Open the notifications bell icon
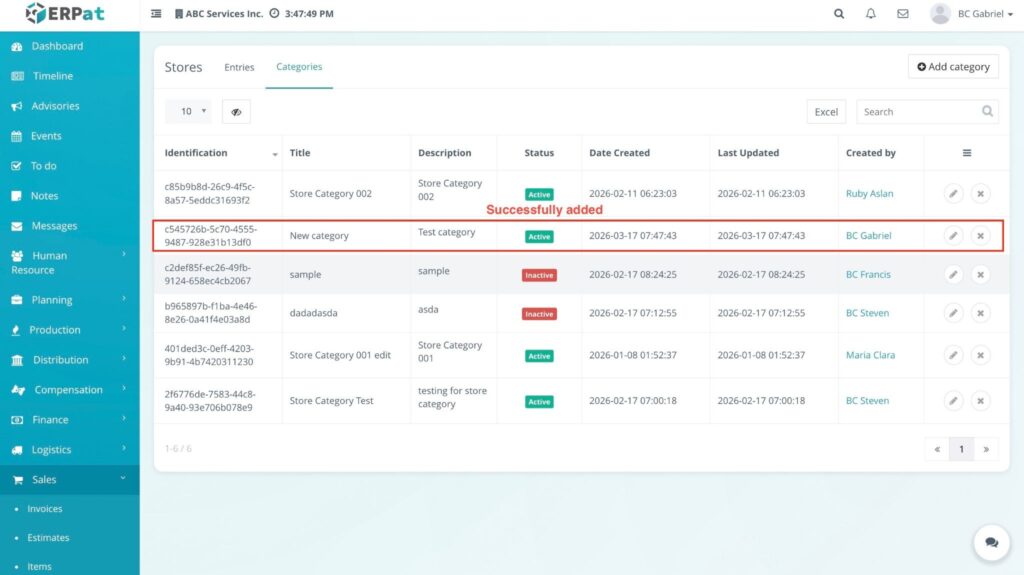This screenshot has height=575, width=1024. pos(871,14)
